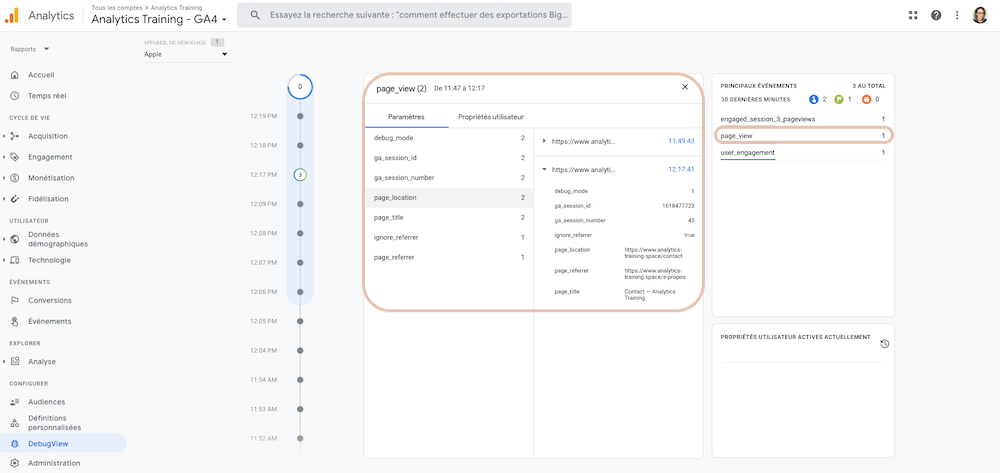
Task: Select the page_location parameter row
Action: click(449, 198)
